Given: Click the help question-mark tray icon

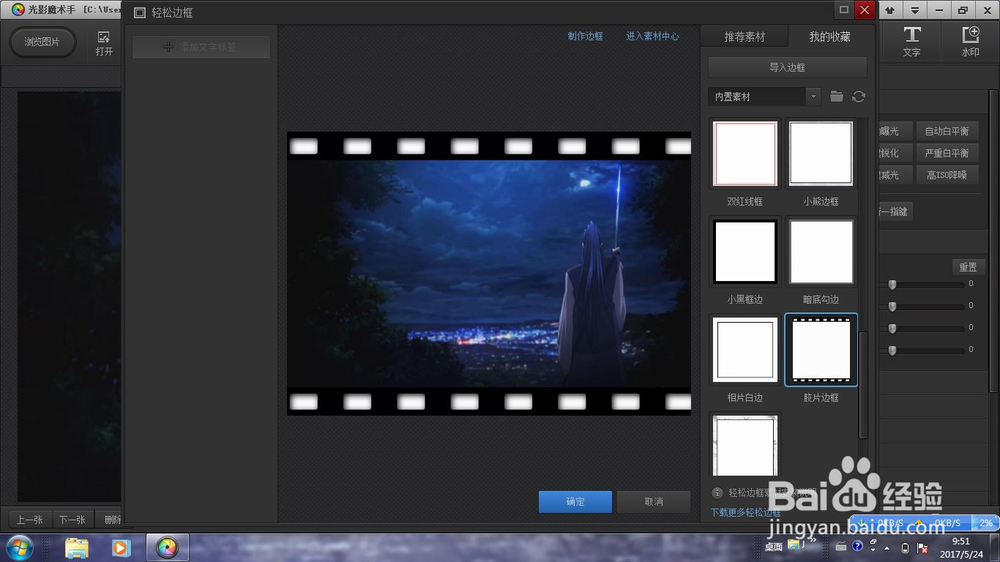Looking at the screenshot, I should point(857,546).
